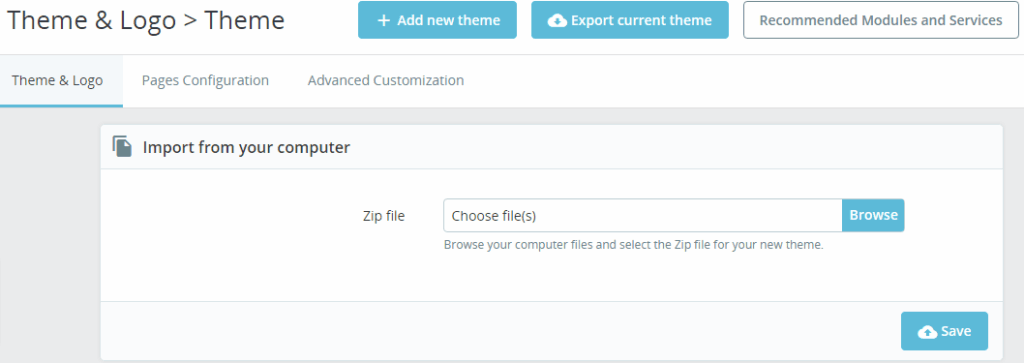Screen dimensions: 1024x363
Task: Open the Pages Configuration tab
Action: (x=205, y=81)
